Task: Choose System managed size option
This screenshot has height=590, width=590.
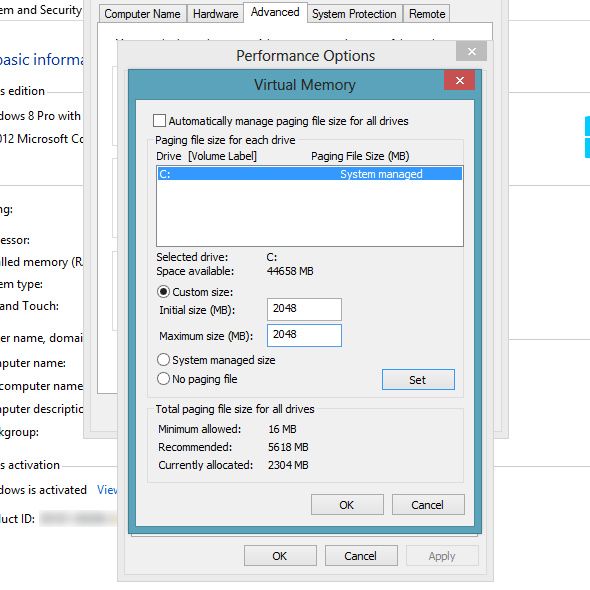Action: [x=163, y=360]
